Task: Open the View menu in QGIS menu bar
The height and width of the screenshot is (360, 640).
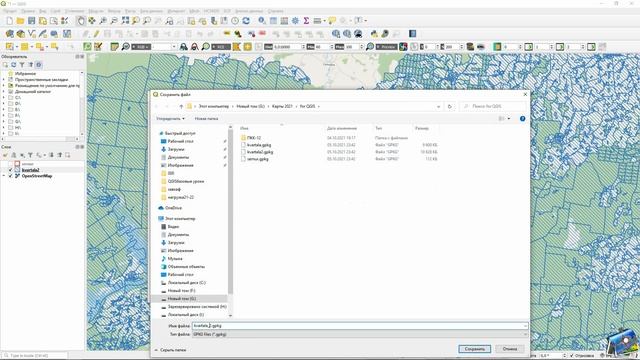Action: pos(42,11)
